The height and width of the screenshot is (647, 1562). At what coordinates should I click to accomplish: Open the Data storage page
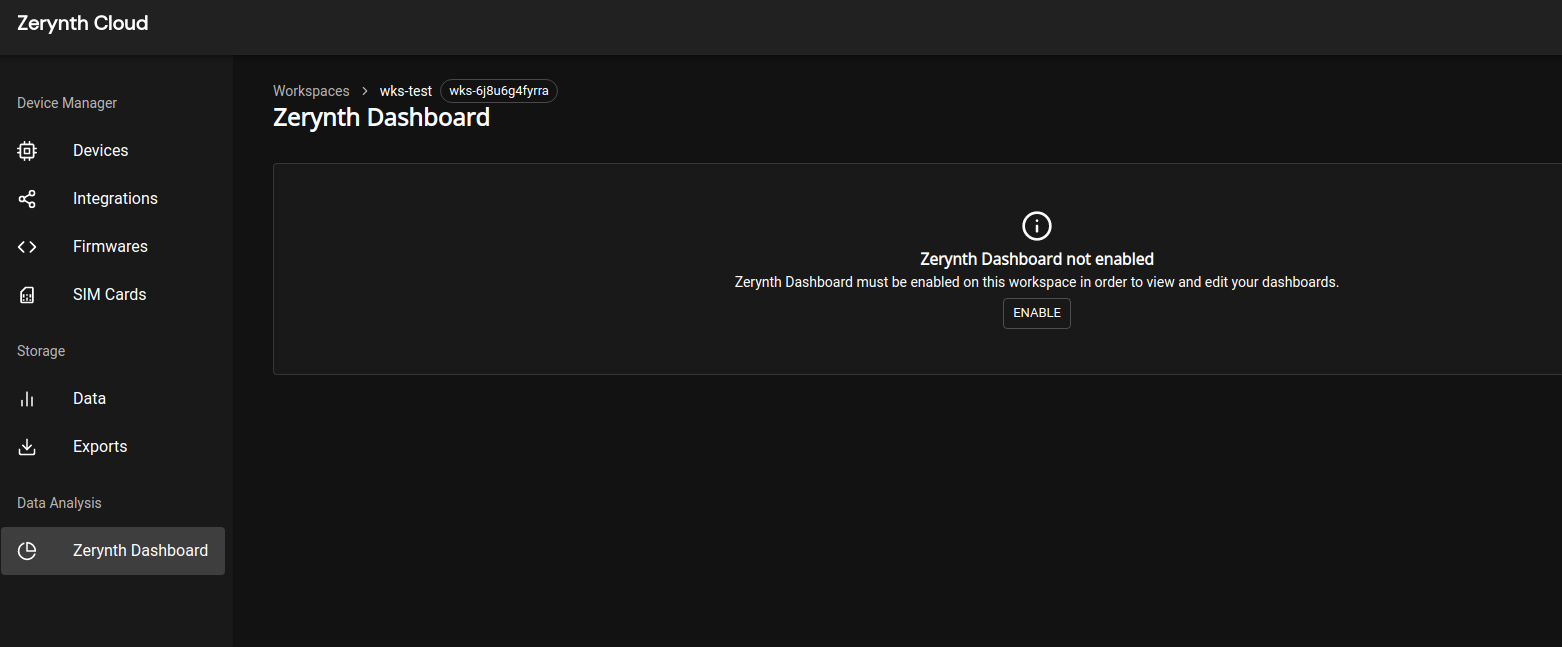(113, 399)
